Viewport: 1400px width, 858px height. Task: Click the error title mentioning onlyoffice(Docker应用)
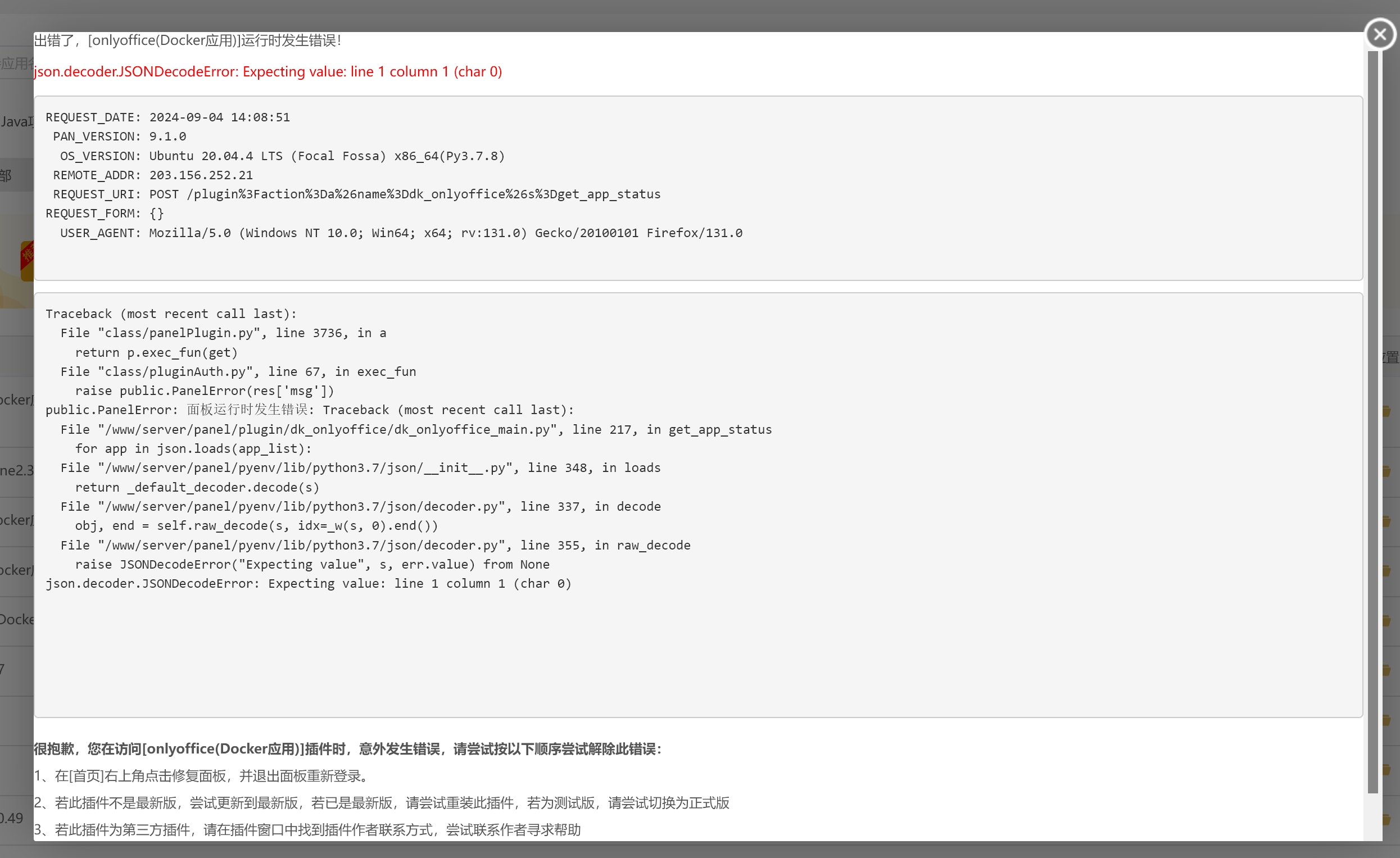[x=188, y=40]
